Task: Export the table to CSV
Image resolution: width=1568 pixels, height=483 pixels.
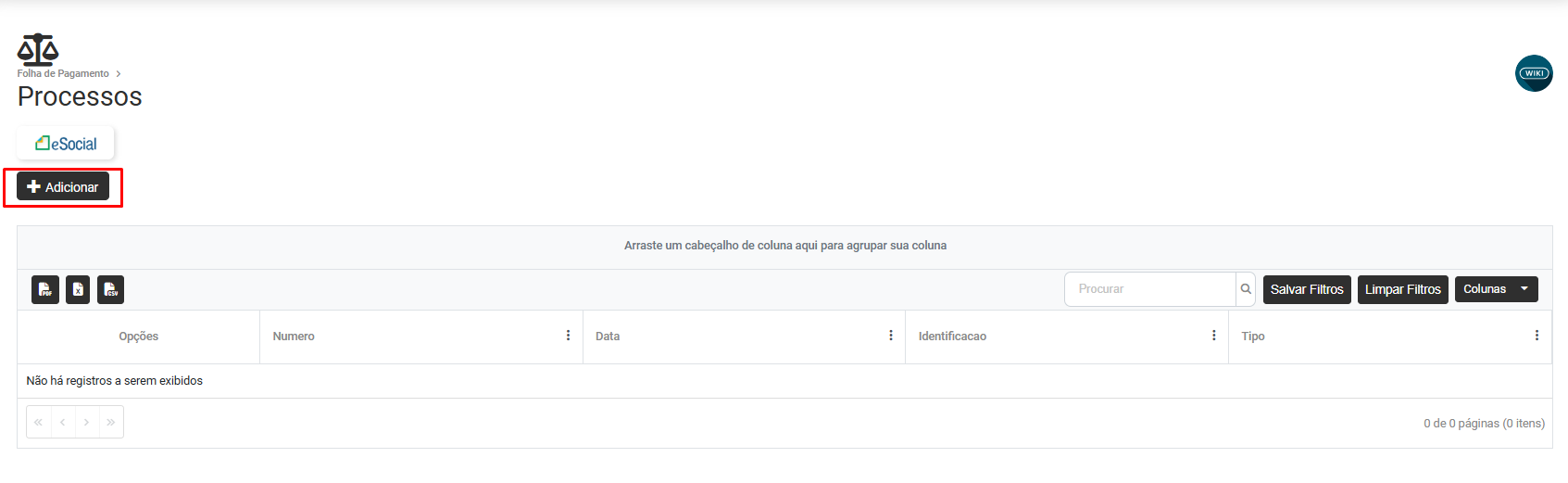Action: (110, 289)
